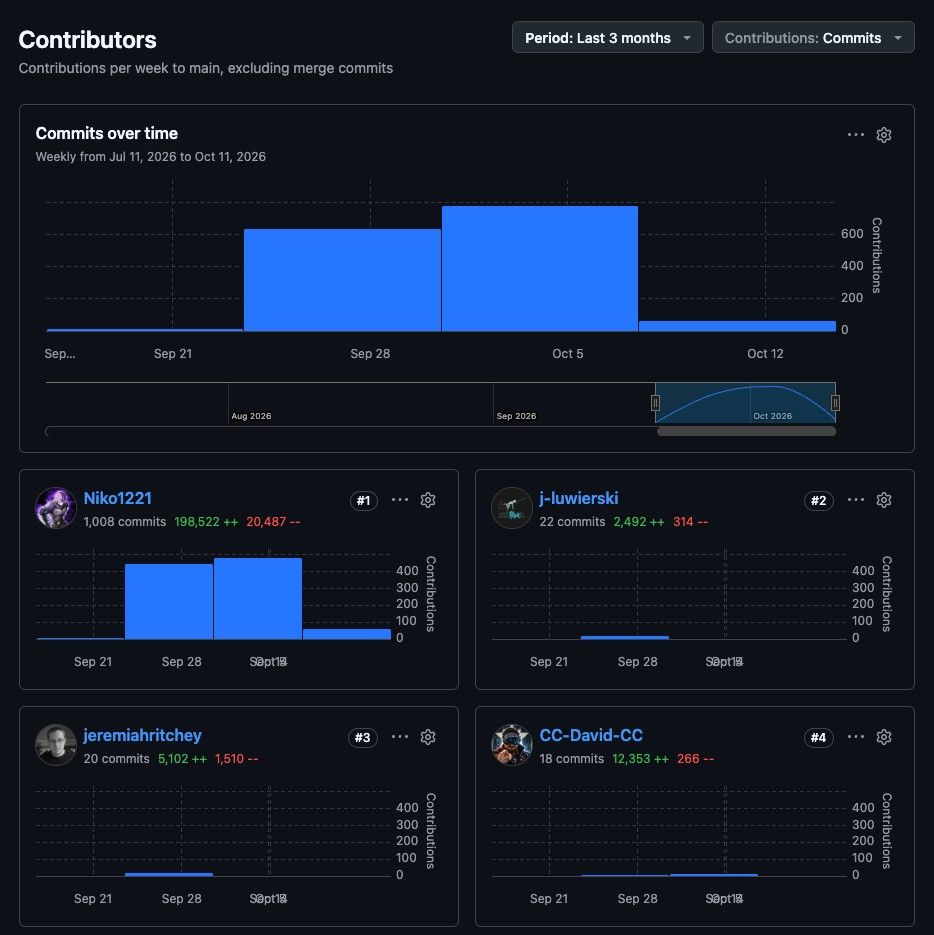
Task: Open Niko1221's profile link
Action: tap(117, 498)
